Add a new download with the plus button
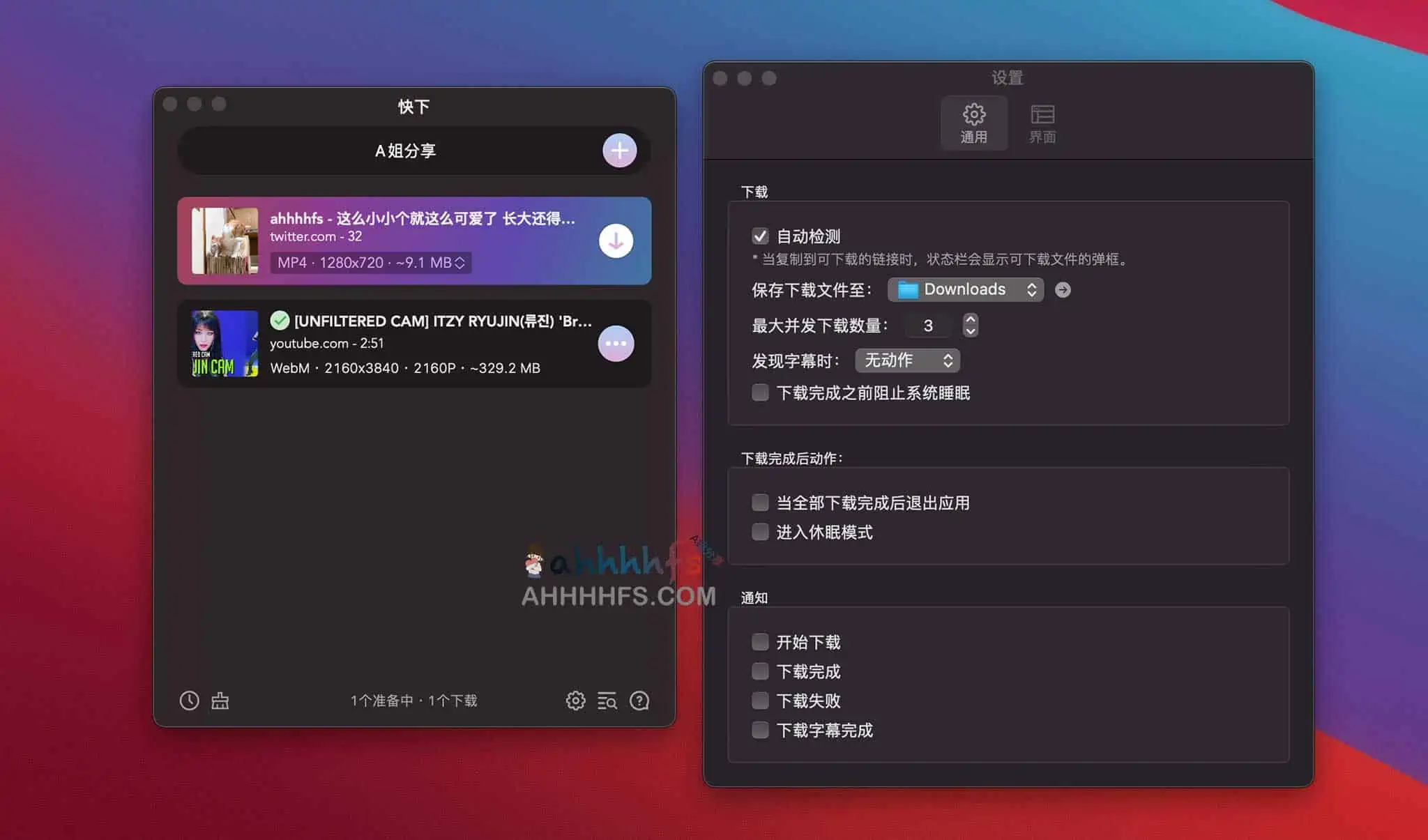Viewport: 1428px width, 840px height. coord(619,151)
